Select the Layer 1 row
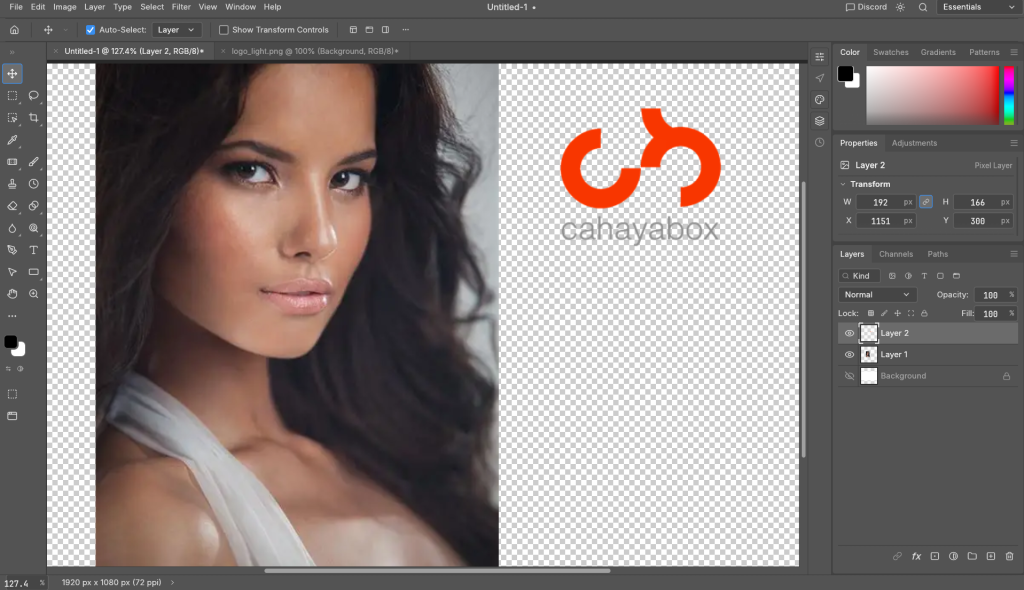 click(x=927, y=355)
